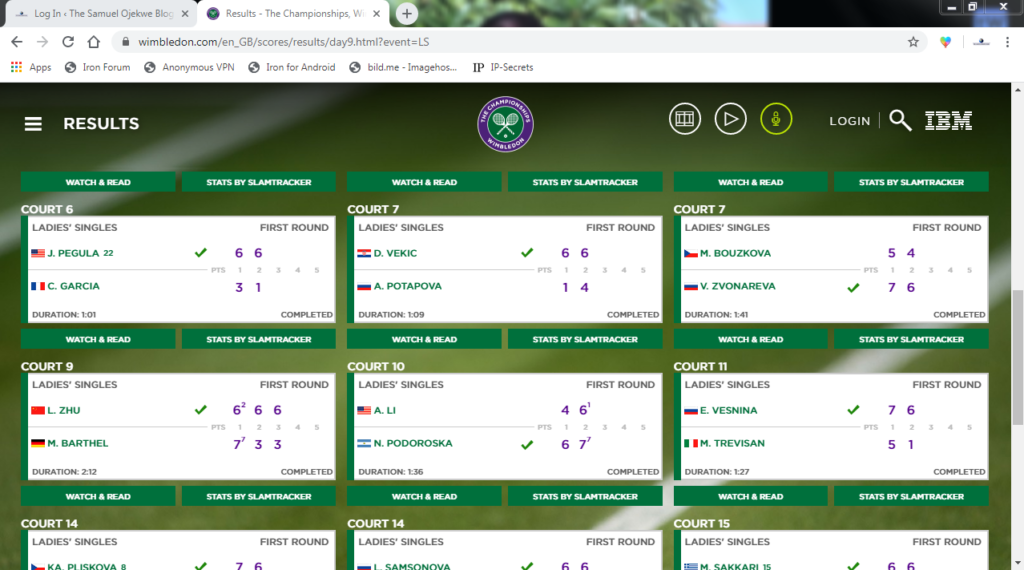Open the Apps bookmark
The image size is (1024, 570).
click(31, 67)
